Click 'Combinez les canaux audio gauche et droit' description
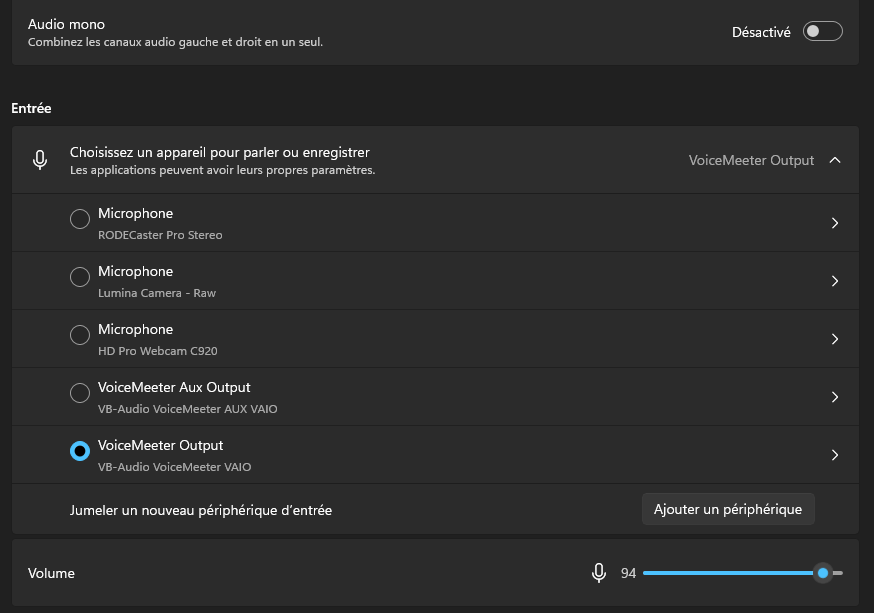 point(175,42)
